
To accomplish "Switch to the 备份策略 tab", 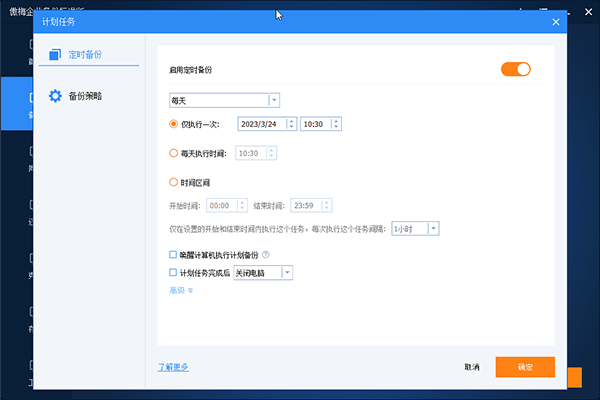I will point(84,96).
